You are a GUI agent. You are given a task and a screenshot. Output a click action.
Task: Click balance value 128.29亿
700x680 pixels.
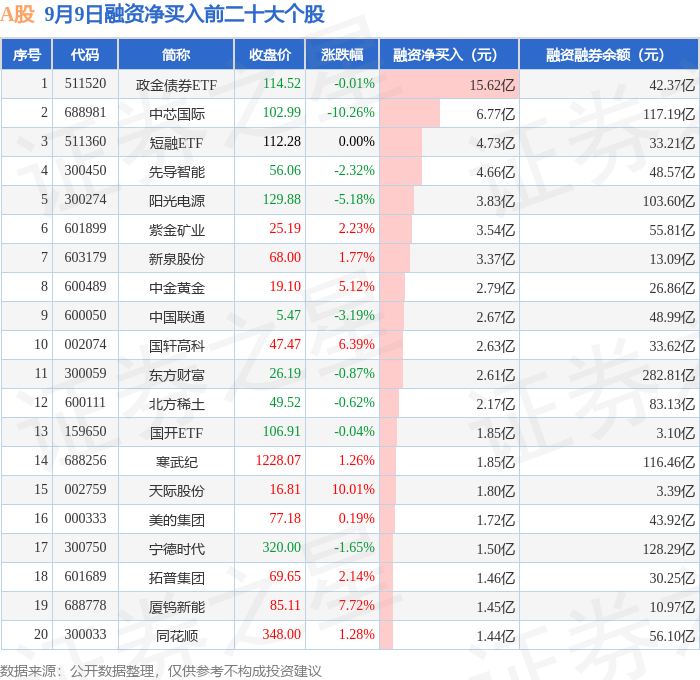(669, 549)
